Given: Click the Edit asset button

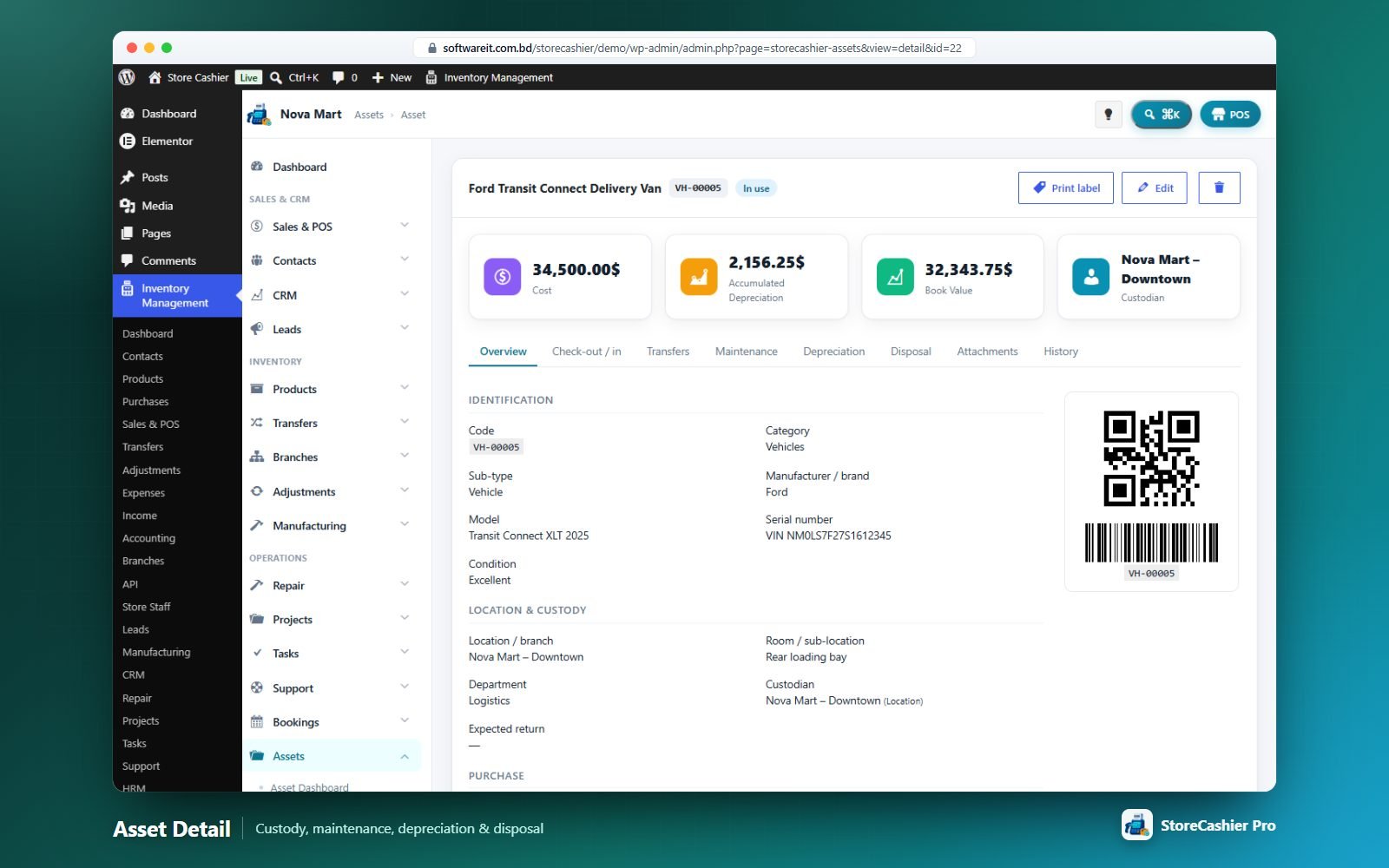Looking at the screenshot, I should click(1155, 187).
